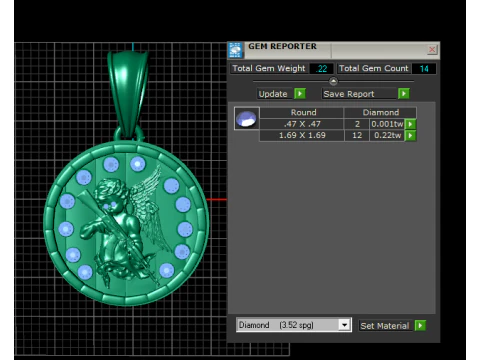
Task: Collapse panel using the divider arrow handle
Action: 333,81
